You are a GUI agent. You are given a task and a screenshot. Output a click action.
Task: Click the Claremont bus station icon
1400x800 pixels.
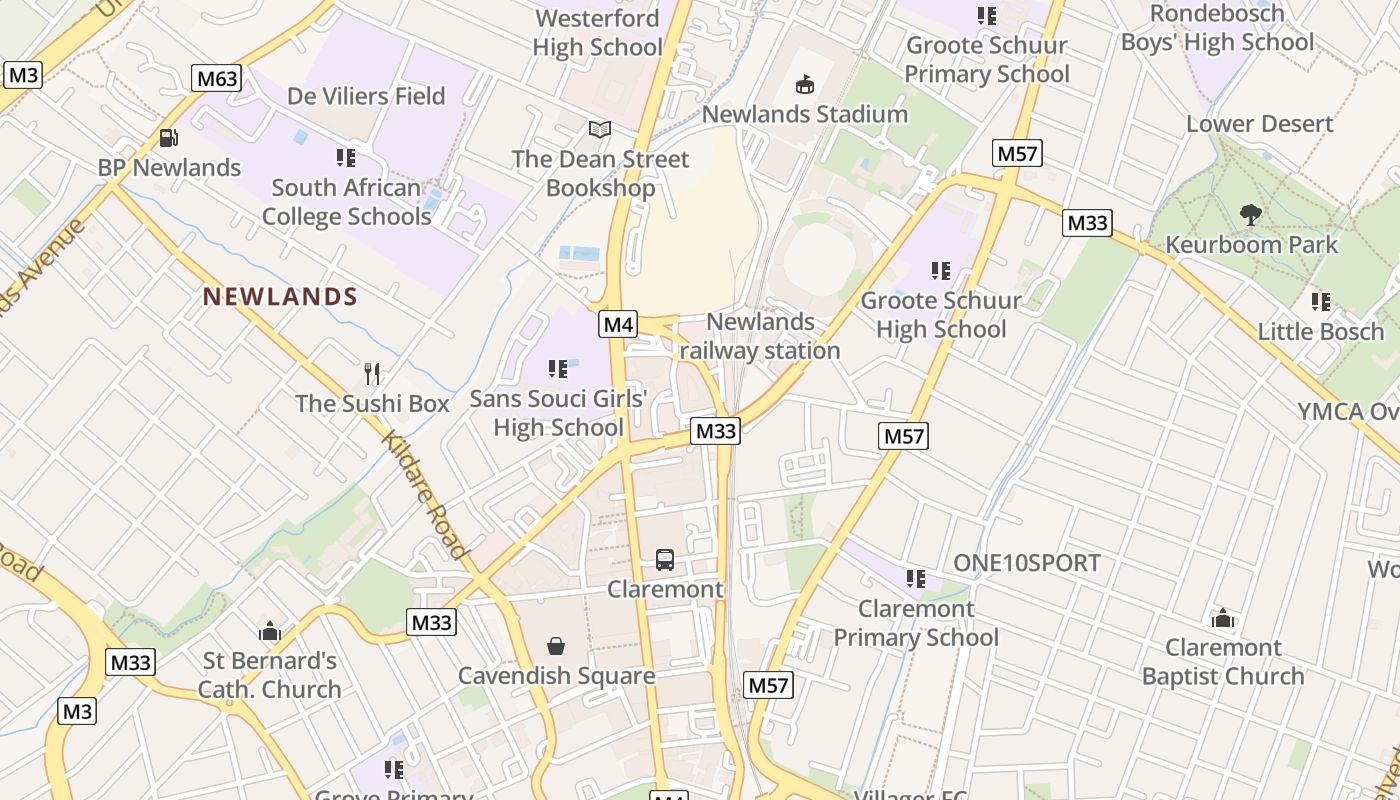tap(665, 560)
